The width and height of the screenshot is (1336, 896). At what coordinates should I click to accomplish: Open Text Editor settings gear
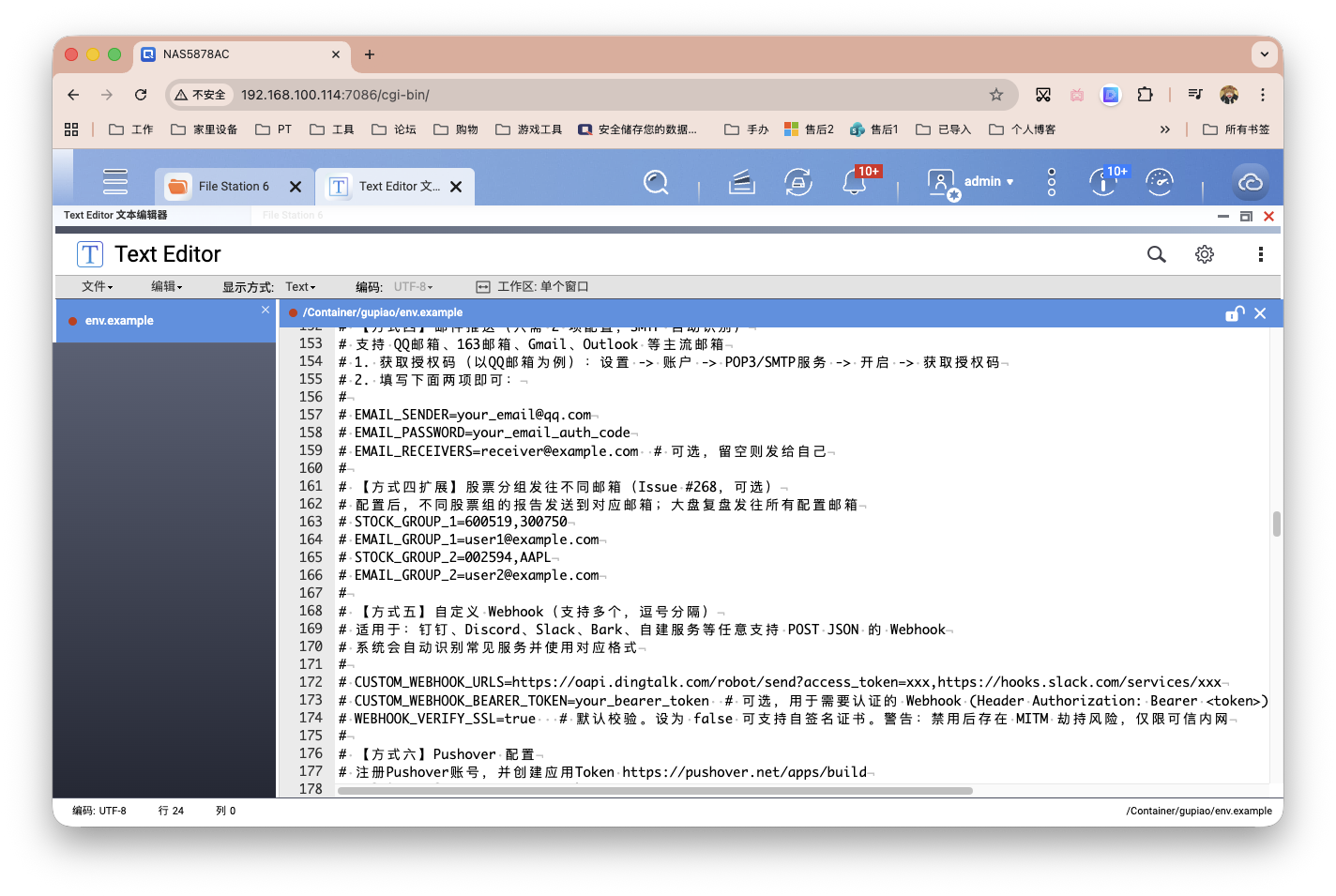[1205, 254]
